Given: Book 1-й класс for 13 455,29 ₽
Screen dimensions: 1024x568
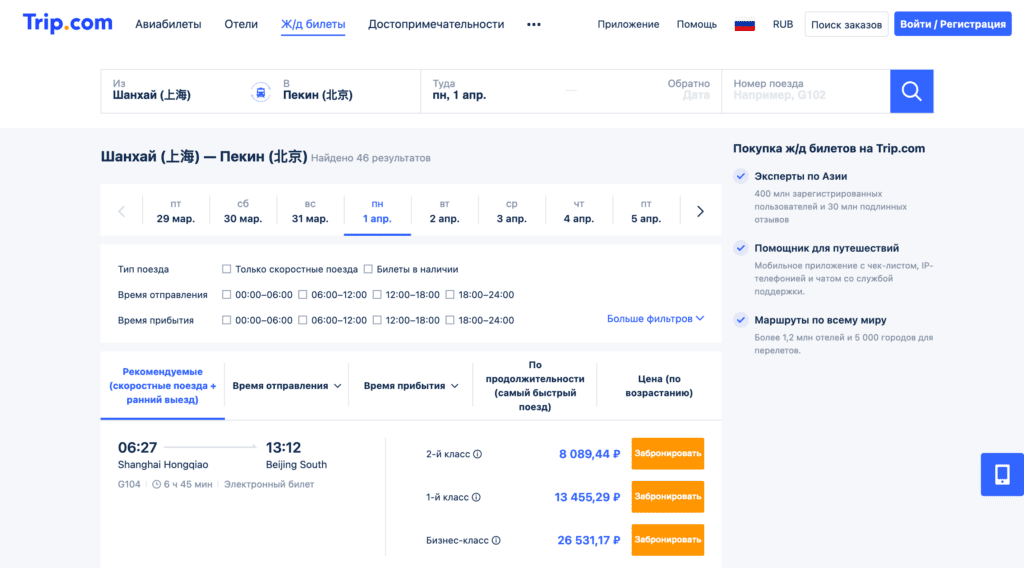Looking at the screenshot, I should point(667,497).
